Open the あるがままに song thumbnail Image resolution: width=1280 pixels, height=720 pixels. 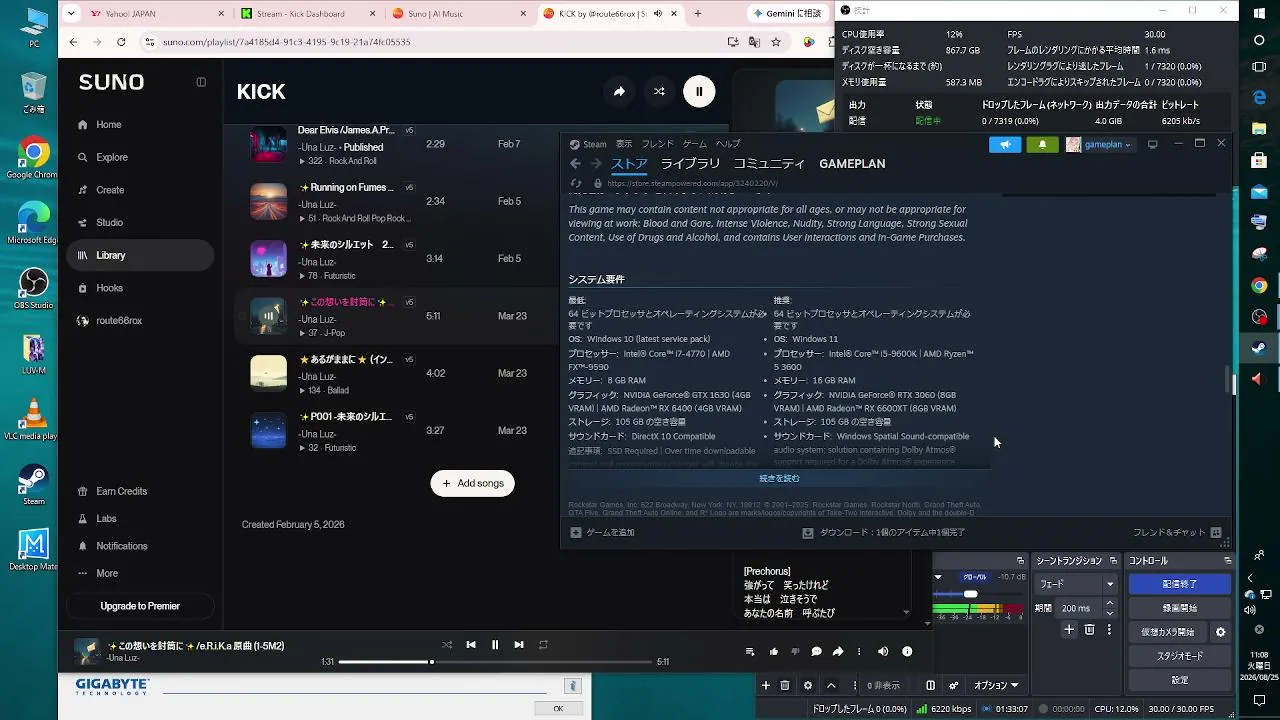pyautogui.click(x=268, y=373)
